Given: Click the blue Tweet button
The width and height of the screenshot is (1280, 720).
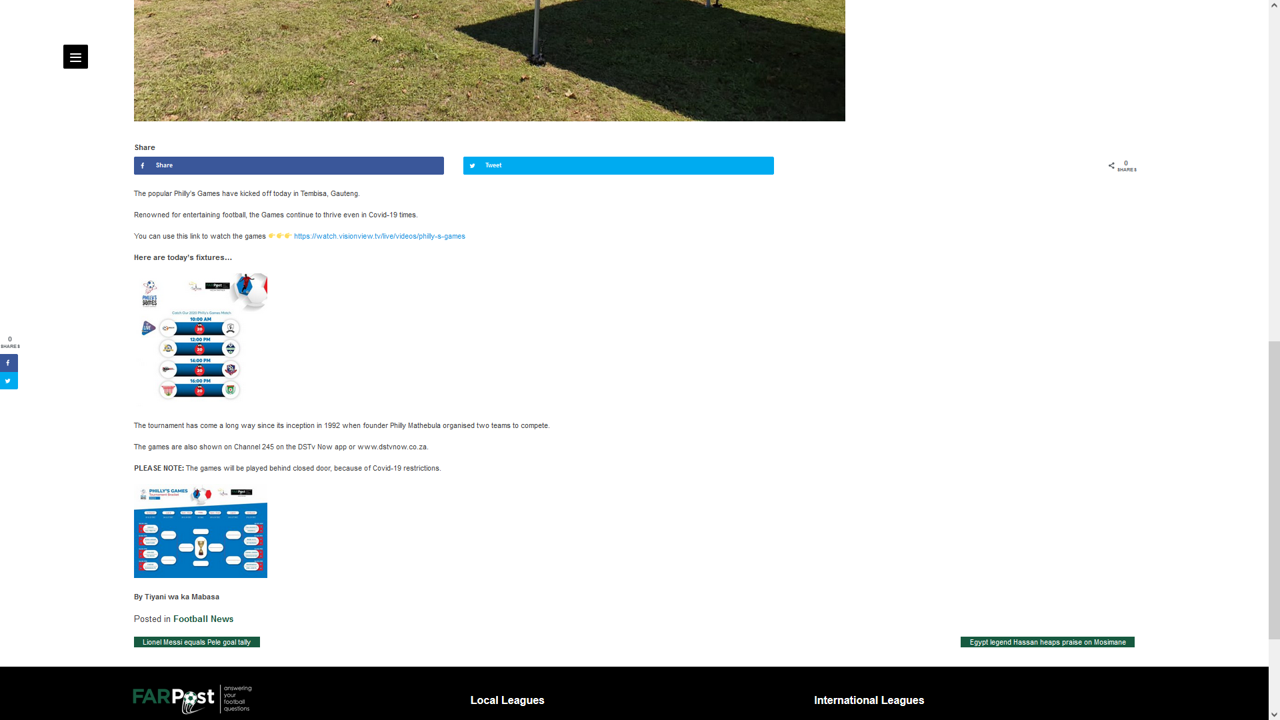Looking at the screenshot, I should 617,166.
